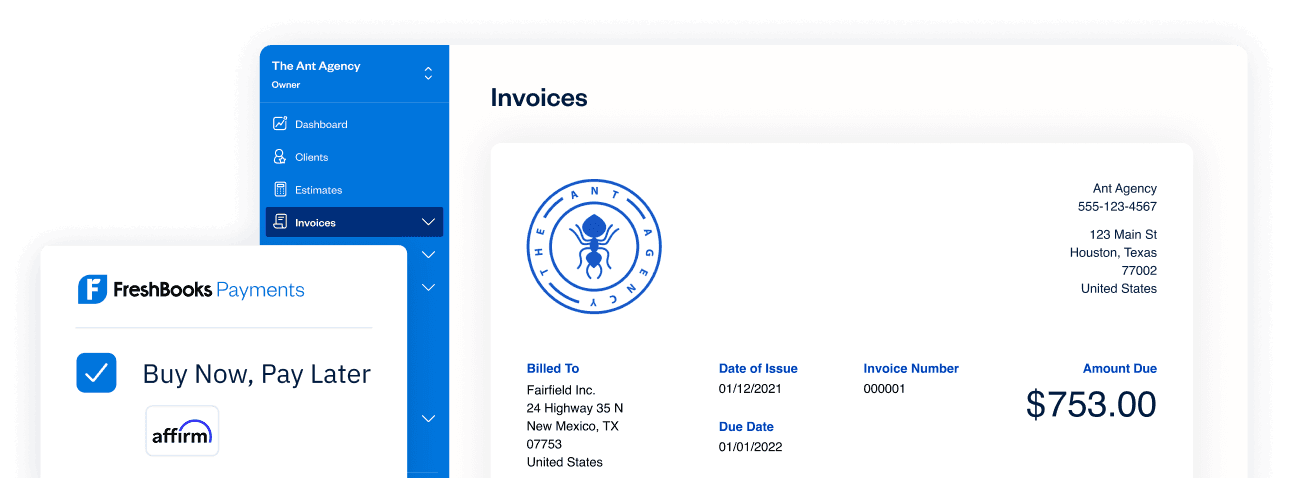Expand the chevron directly below Invoices row
1293x478 pixels.
(428, 255)
